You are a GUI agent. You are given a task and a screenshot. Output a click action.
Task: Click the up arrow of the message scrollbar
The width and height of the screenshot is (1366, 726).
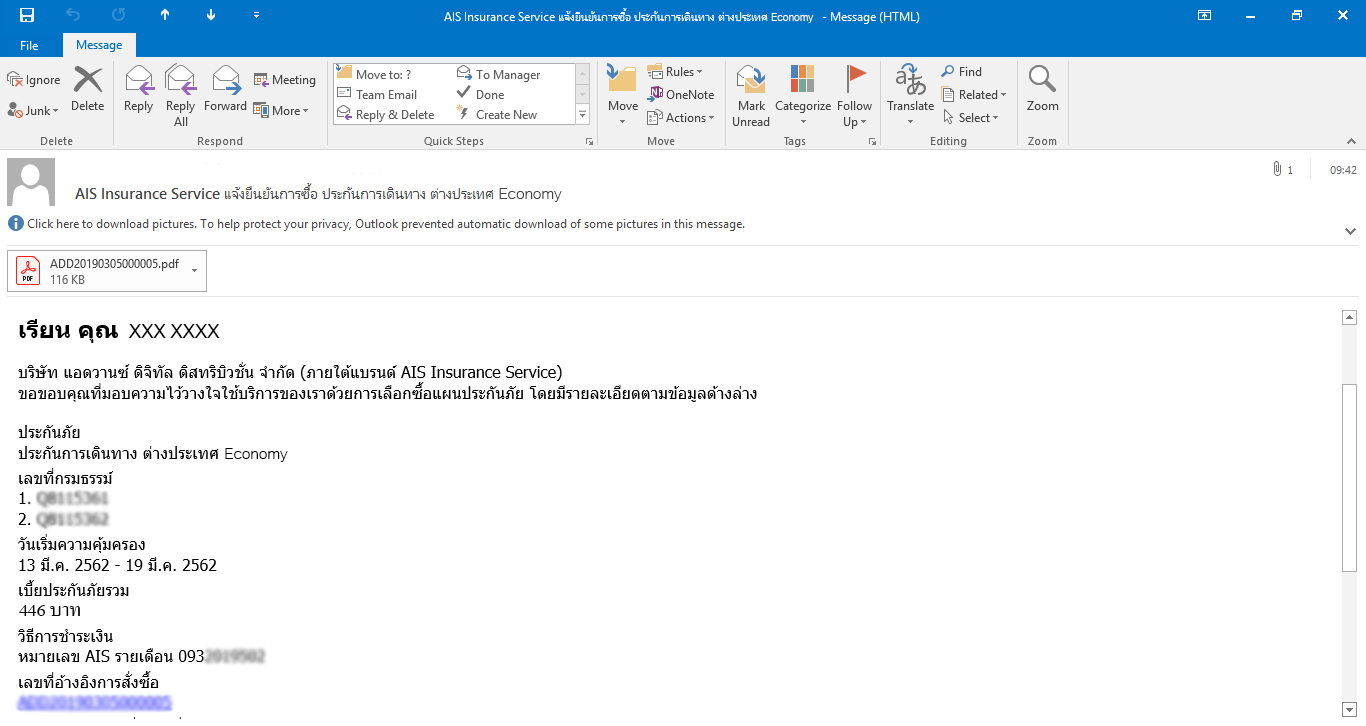pos(1350,317)
